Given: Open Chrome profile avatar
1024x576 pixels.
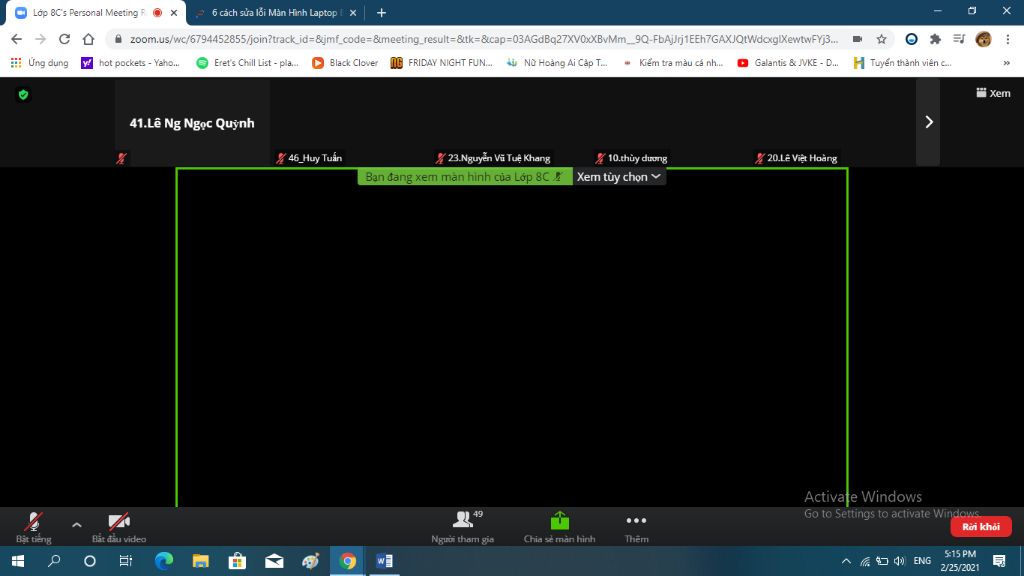Looking at the screenshot, I should pos(984,39).
